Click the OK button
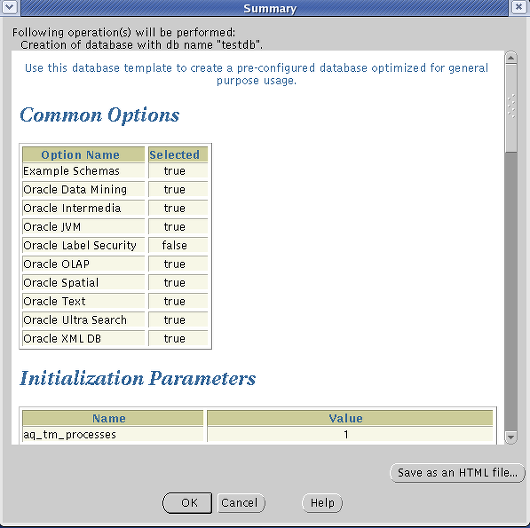 coord(187,503)
